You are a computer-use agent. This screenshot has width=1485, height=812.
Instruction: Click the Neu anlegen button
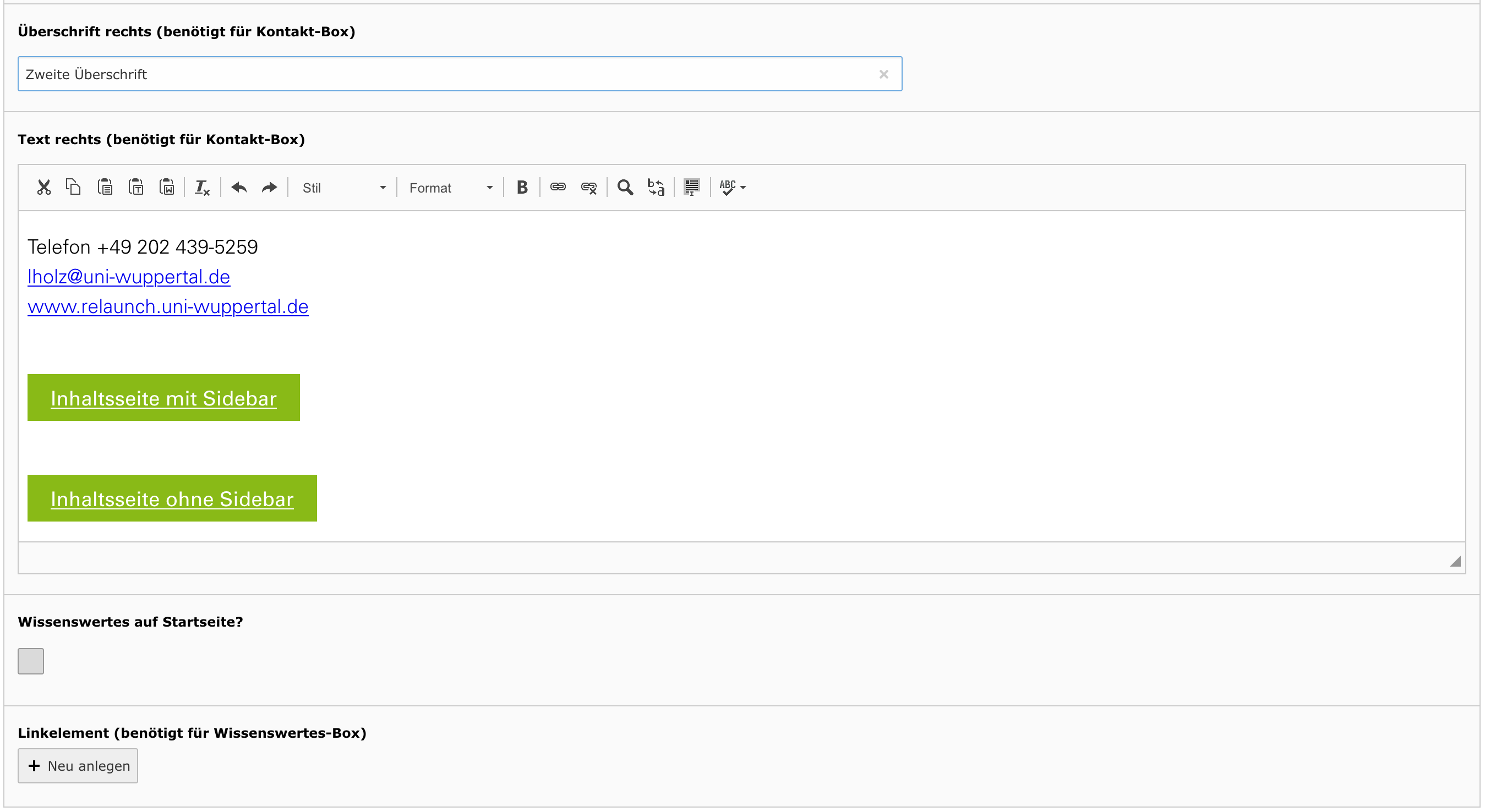(x=78, y=766)
